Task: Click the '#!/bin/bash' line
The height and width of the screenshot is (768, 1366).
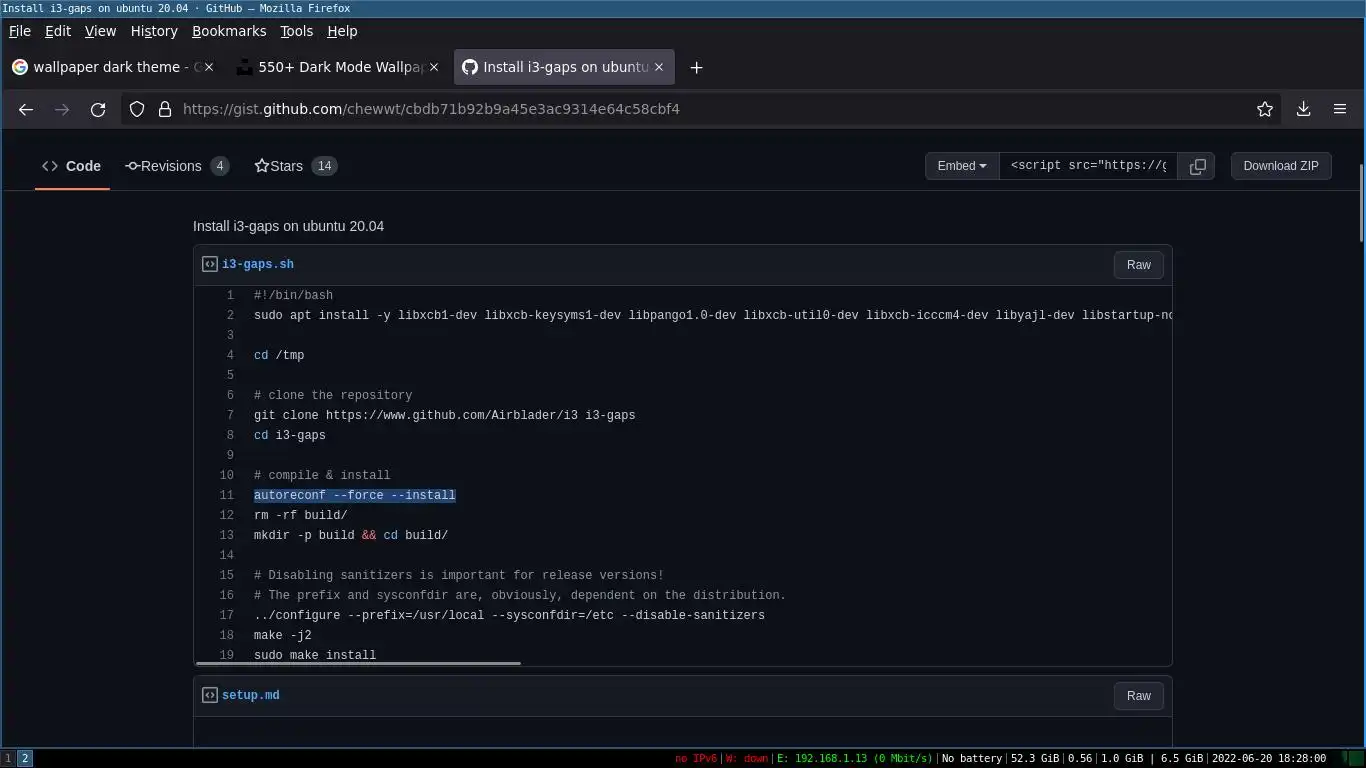Action: (293, 295)
